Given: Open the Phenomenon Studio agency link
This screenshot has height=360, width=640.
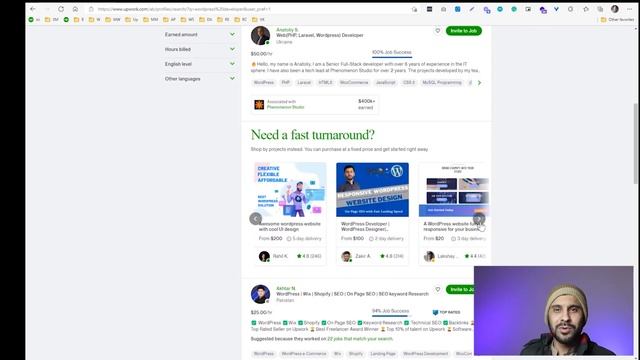Looking at the screenshot, I should tap(285, 107).
